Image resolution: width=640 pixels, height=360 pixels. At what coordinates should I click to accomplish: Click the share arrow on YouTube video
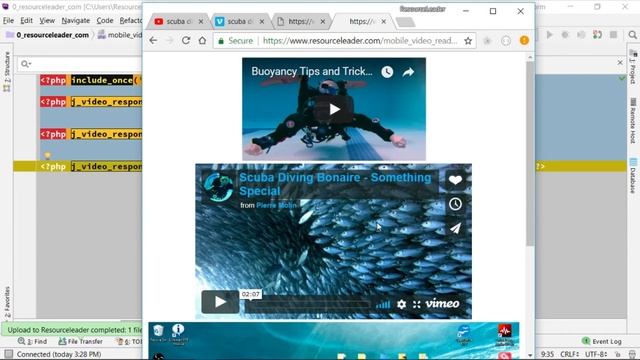pyautogui.click(x=408, y=72)
